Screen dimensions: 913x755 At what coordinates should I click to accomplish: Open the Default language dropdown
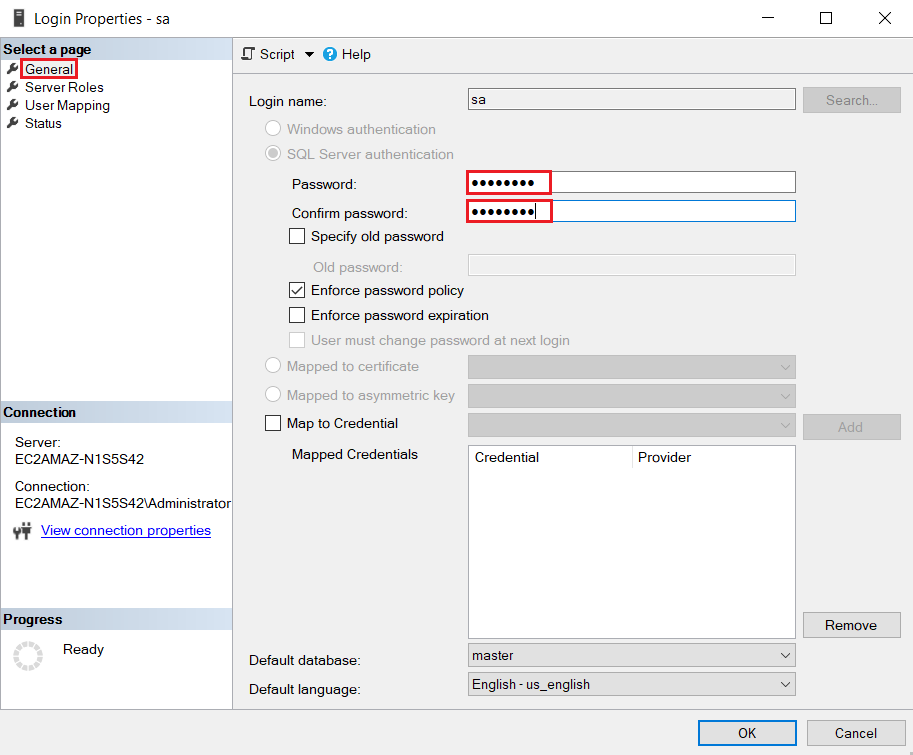(x=784, y=684)
